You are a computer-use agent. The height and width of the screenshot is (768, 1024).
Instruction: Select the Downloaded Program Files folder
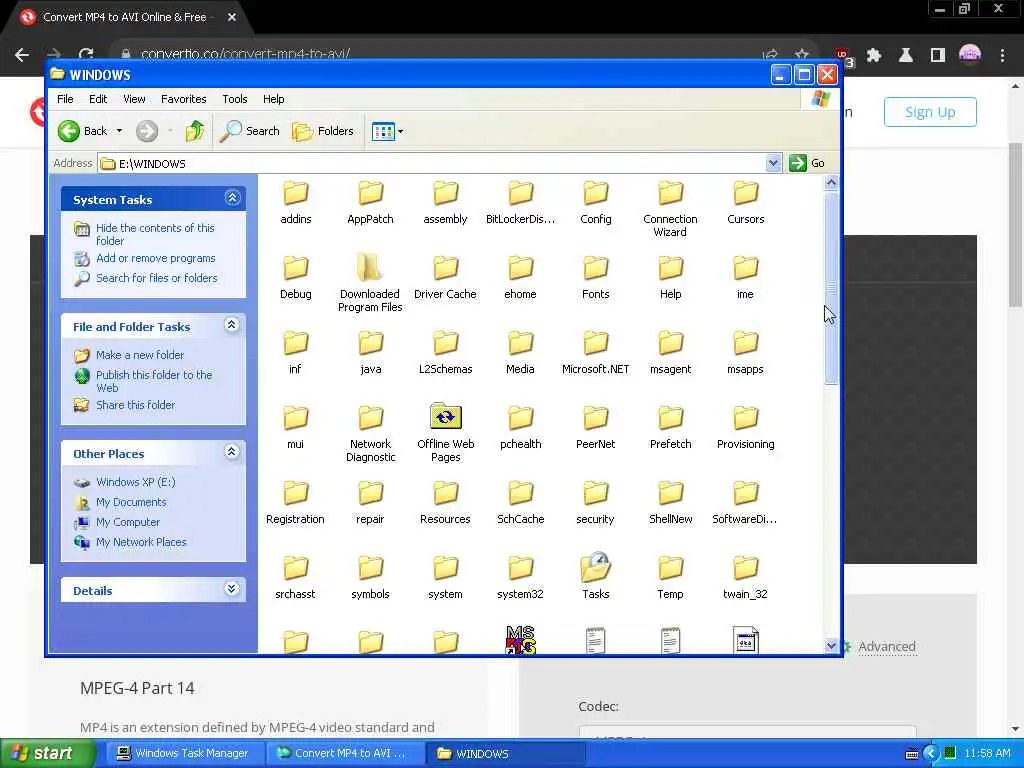pyautogui.click(x=370, y=282)
